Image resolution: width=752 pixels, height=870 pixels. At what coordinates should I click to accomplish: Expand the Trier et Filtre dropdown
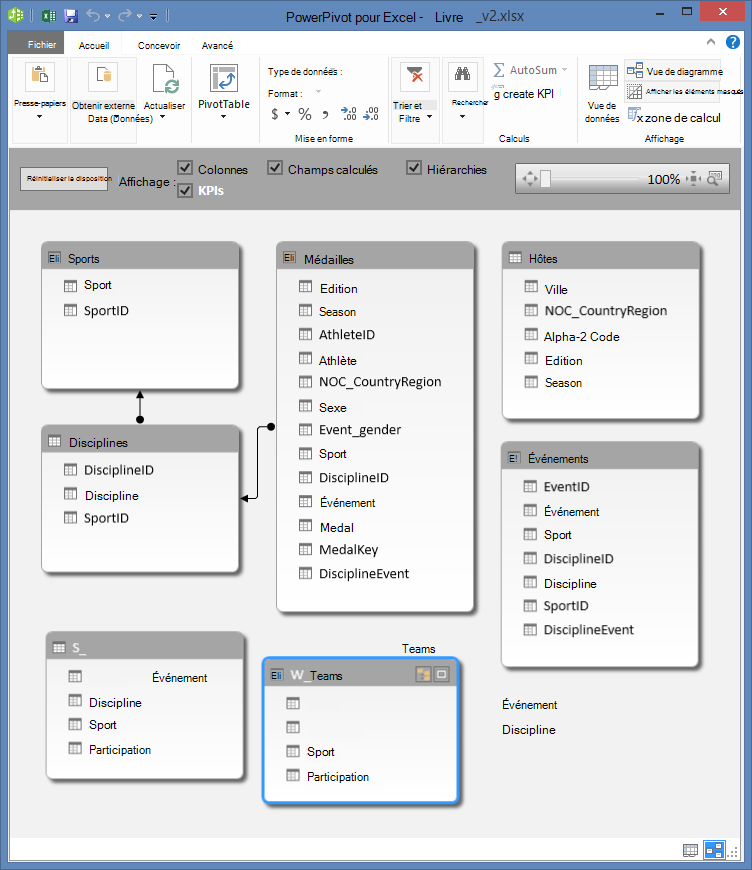coord(430,117)
